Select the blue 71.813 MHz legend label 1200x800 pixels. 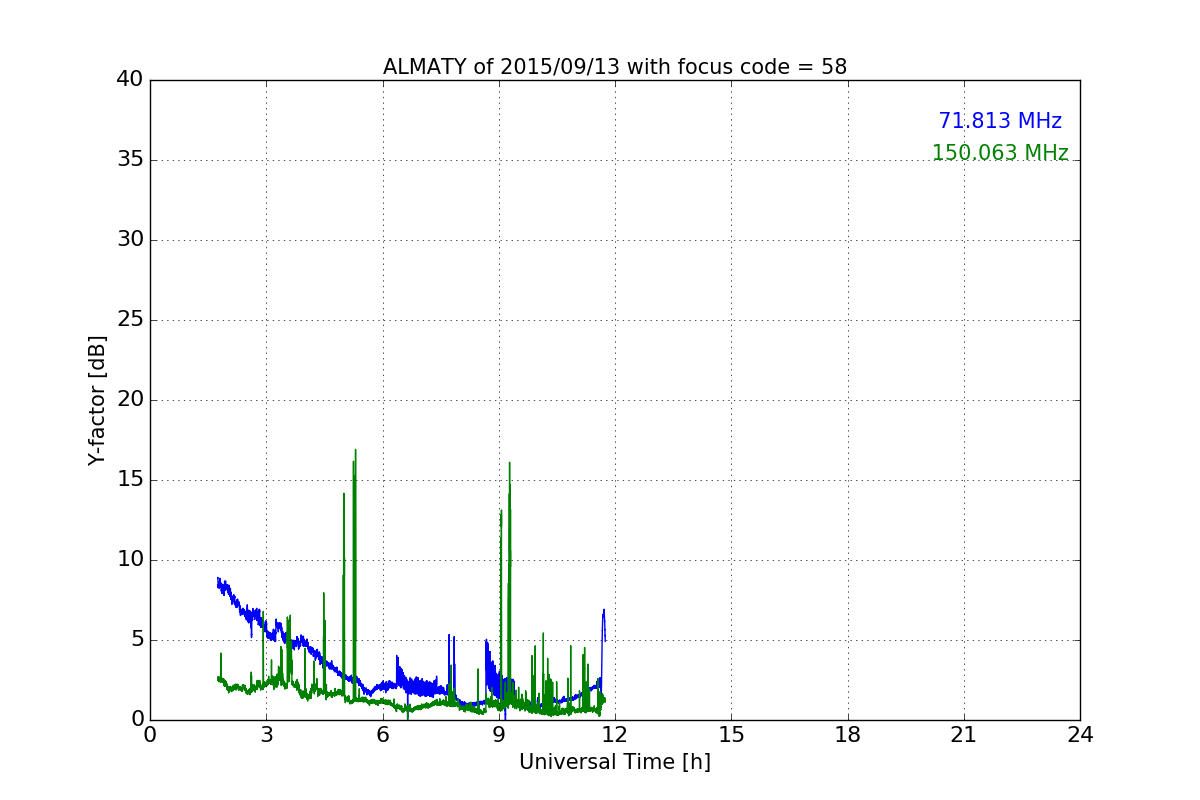[999, 121]
